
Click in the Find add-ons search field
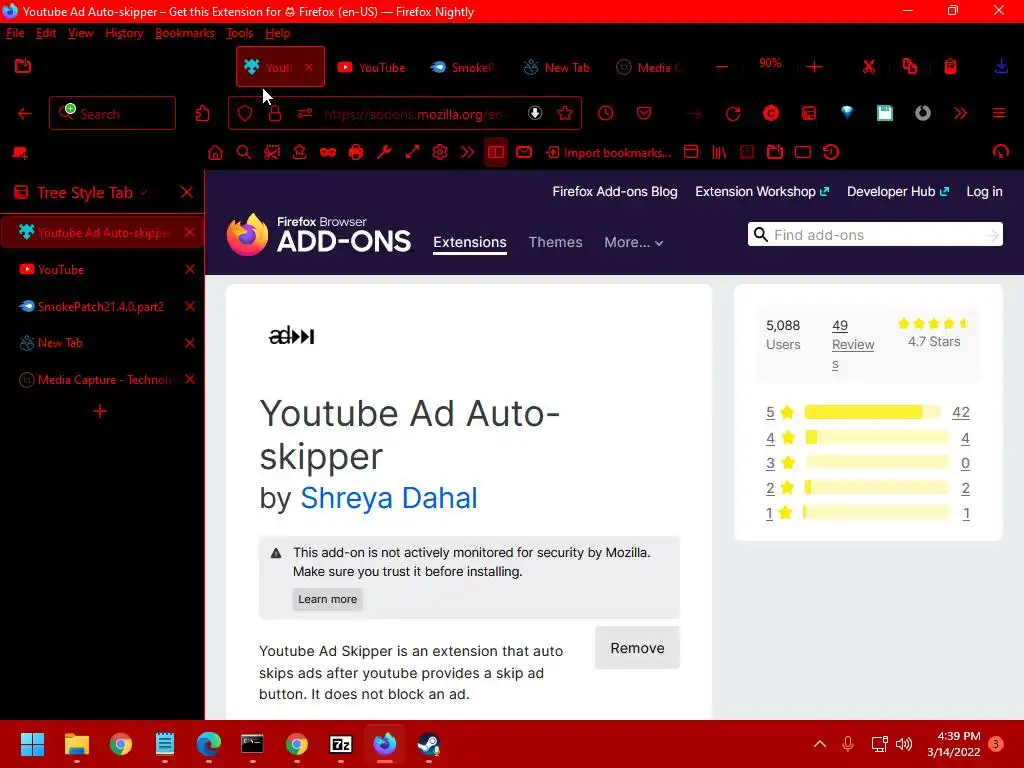click(875, 234)
